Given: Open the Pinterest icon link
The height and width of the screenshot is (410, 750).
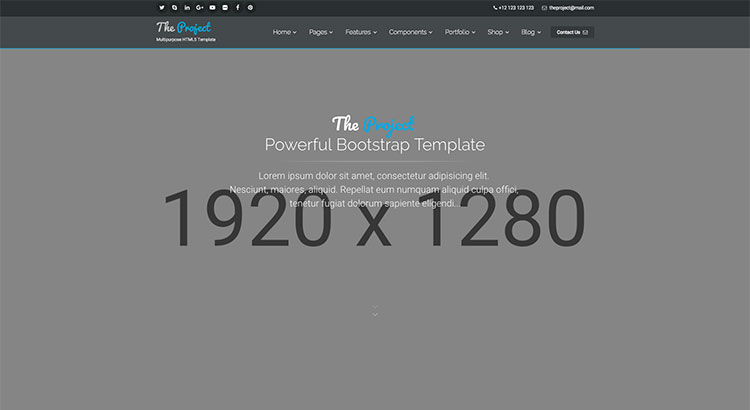Looking at the screenshot, I should coord(250,7).
